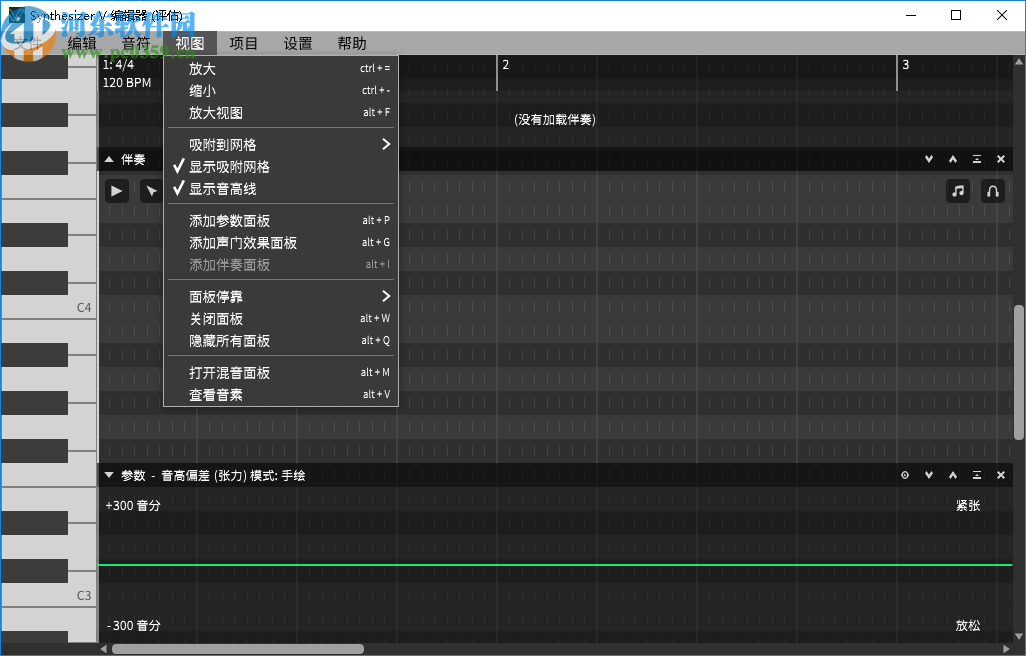Image resolution: width=1026 pixels, height=656 pixels.
Task: Open the 项目 menu
Action: tap(243, 43)
